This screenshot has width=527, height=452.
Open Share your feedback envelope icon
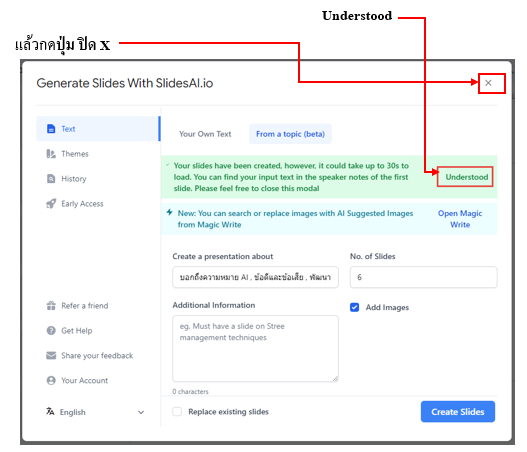point(51,356)
